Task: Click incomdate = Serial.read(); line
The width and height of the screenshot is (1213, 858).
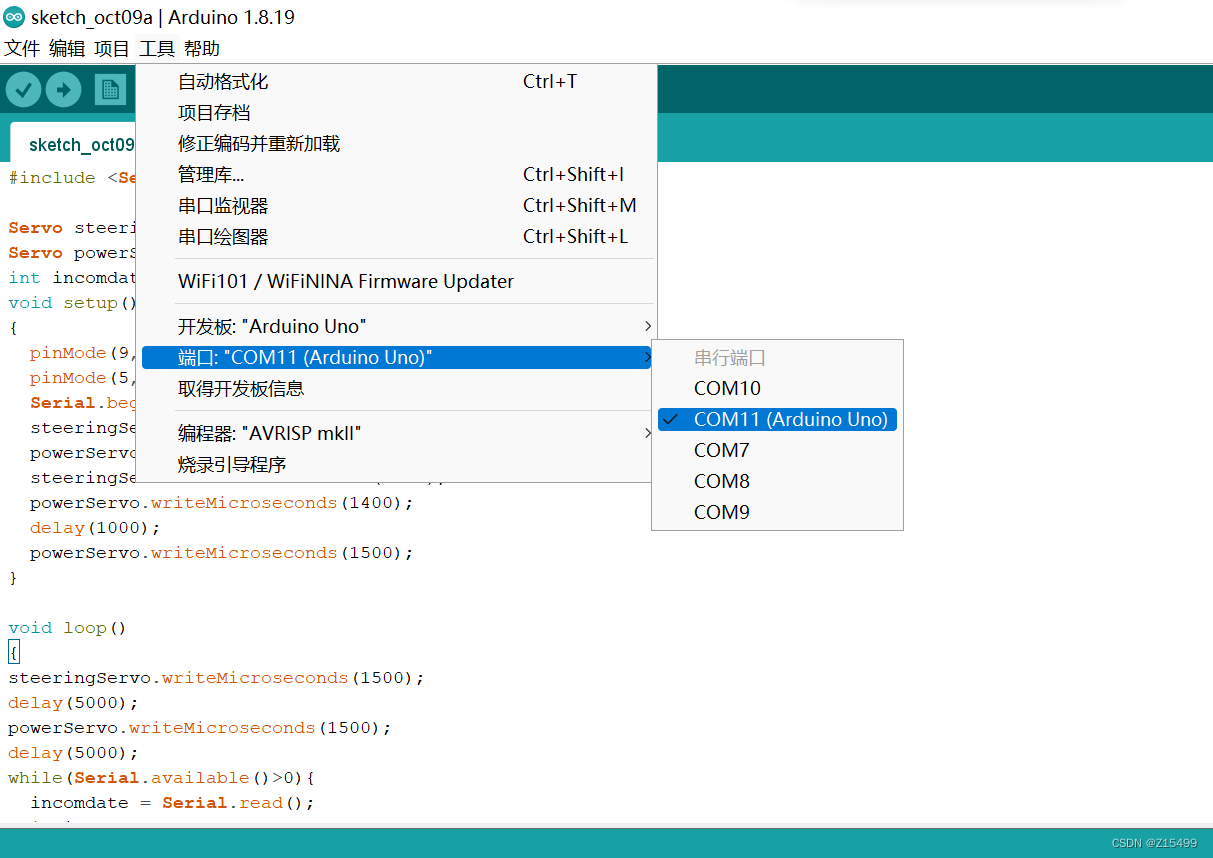Action: point(172,803)
